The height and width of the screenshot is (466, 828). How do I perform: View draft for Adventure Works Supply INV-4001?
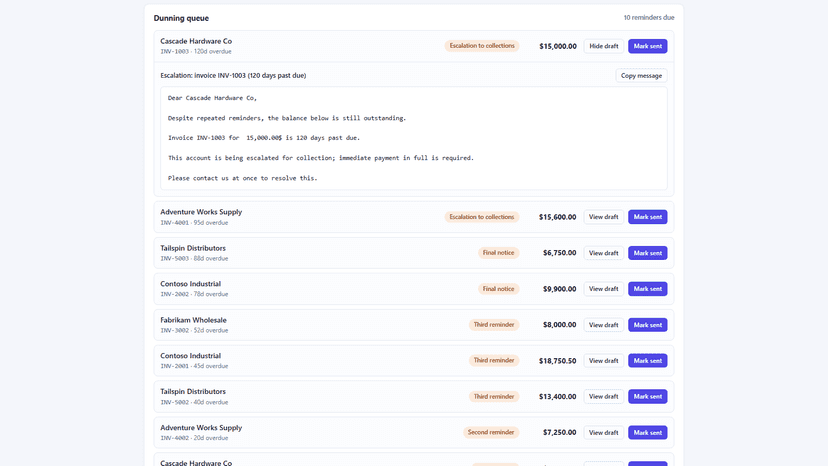coord(604,217)
